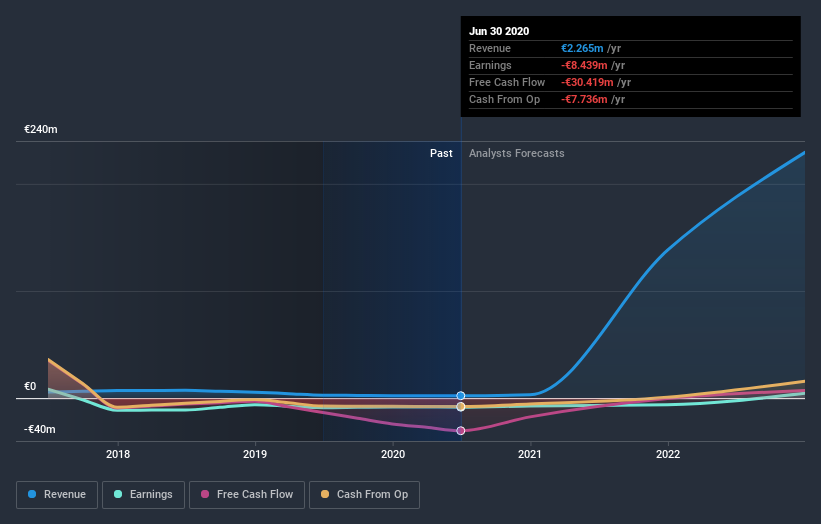The height and width of the screenshot is (524, 821).
Task: Select the orange Cash From Op data point
Action: tap(461, 407)
